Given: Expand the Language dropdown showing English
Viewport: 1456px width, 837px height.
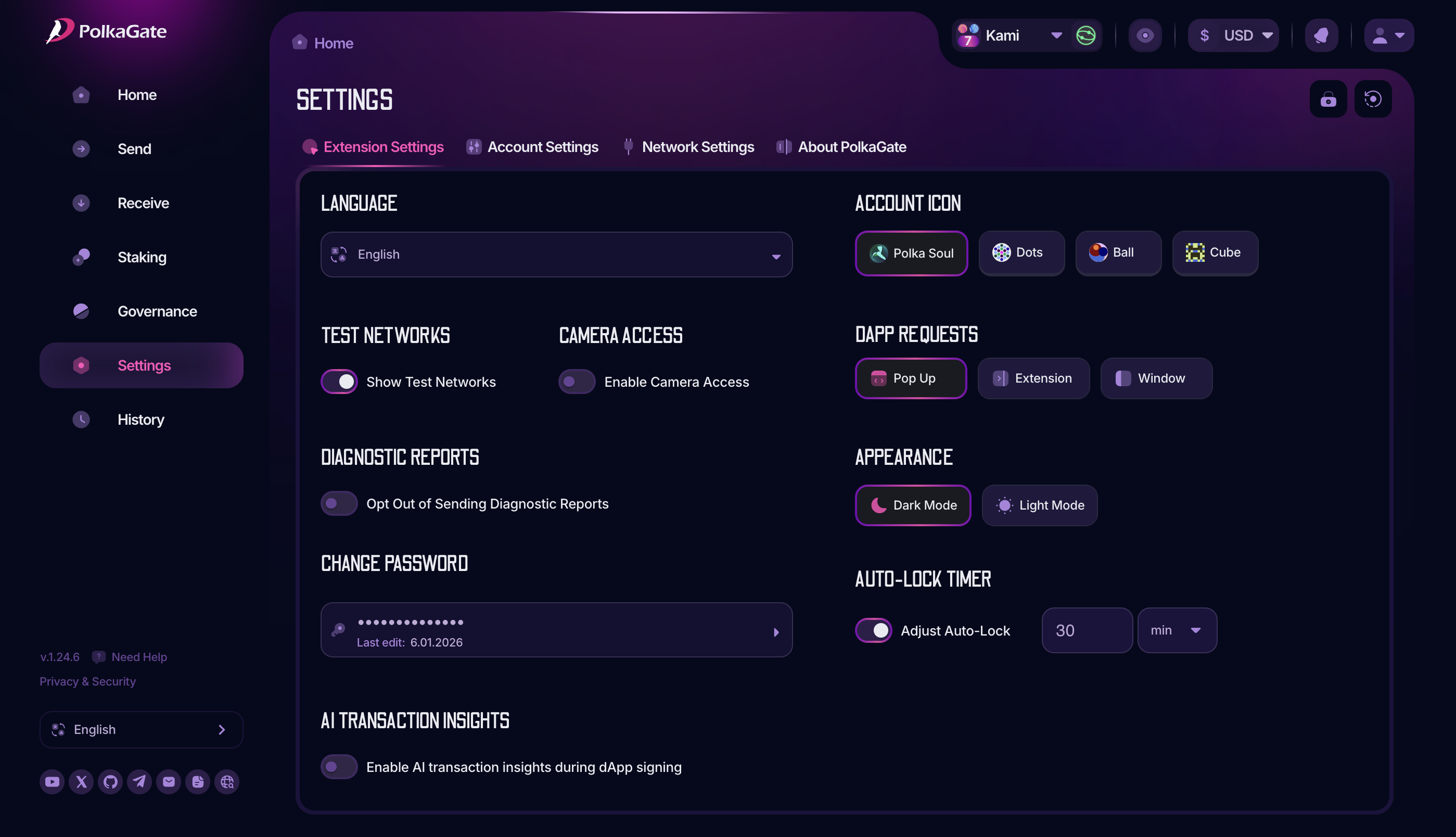Looking at the screenshot, I should click(x=556, y=255).
